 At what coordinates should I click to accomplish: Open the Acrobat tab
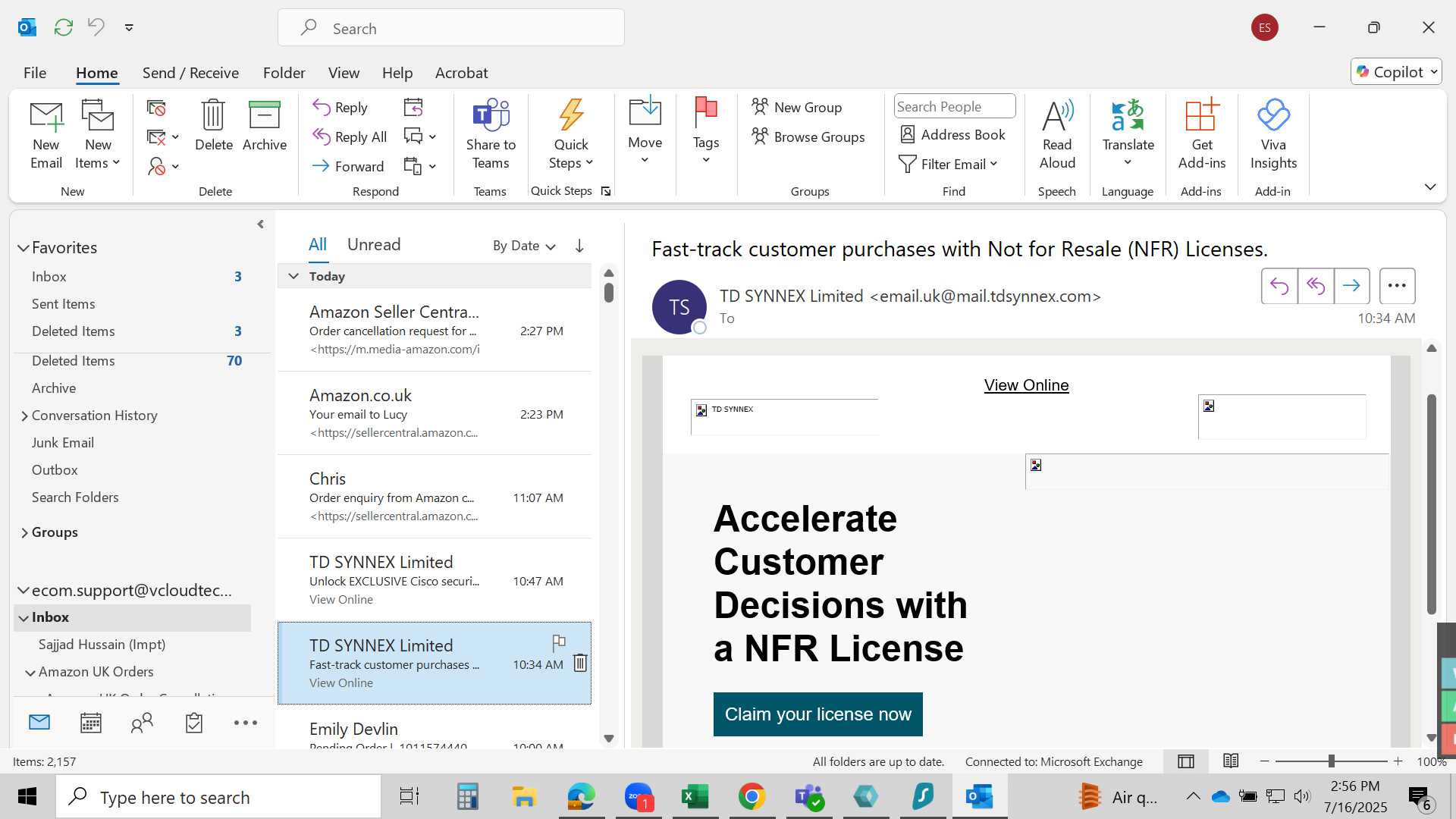click(x=461, y=73)
